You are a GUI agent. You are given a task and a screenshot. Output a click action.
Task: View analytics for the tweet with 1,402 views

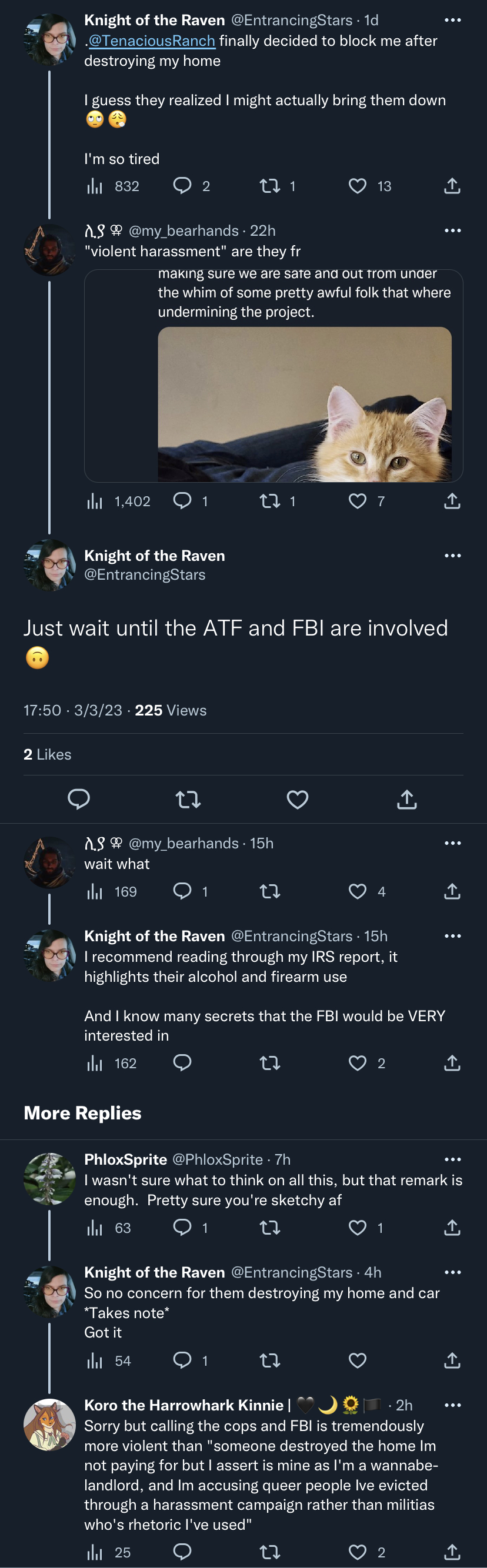click(x=119, y=501)
